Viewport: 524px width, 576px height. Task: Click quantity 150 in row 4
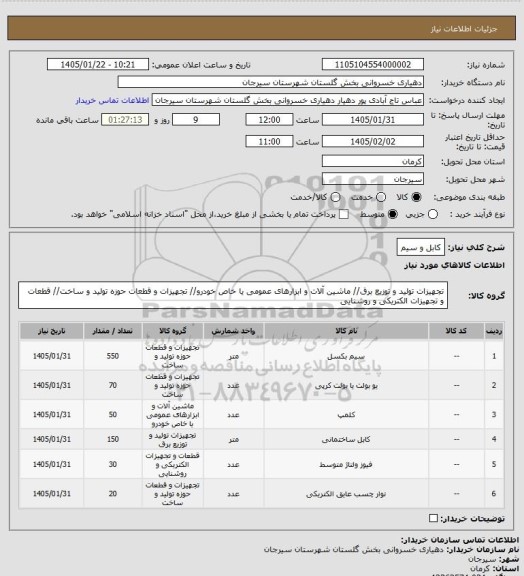click(112, 439)
